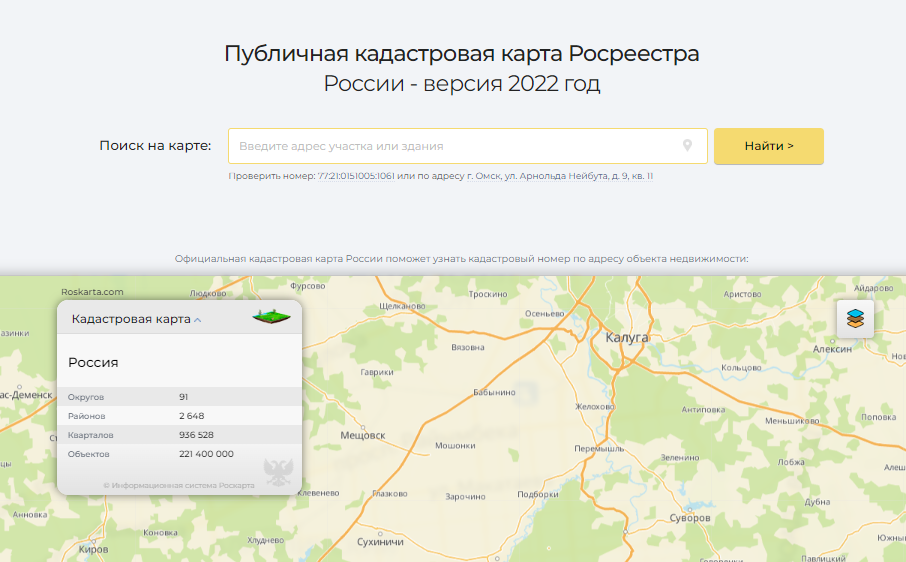Click Зеленино label on map

(x=680, y=457)
